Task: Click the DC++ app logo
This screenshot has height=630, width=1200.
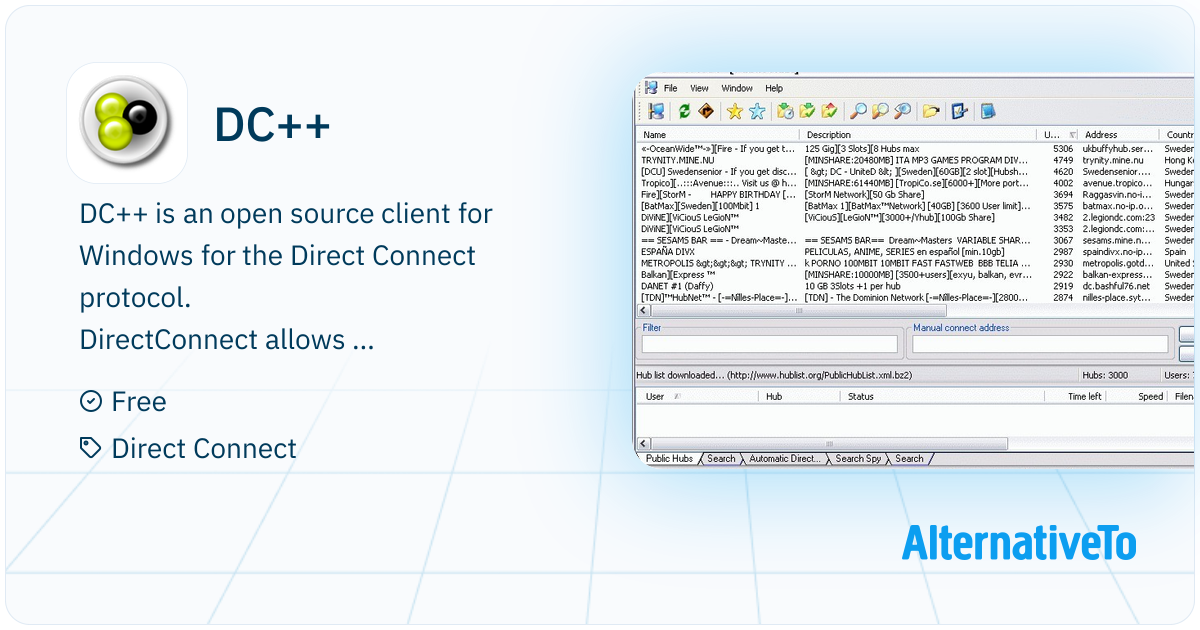Action: (x=127, y=123)
